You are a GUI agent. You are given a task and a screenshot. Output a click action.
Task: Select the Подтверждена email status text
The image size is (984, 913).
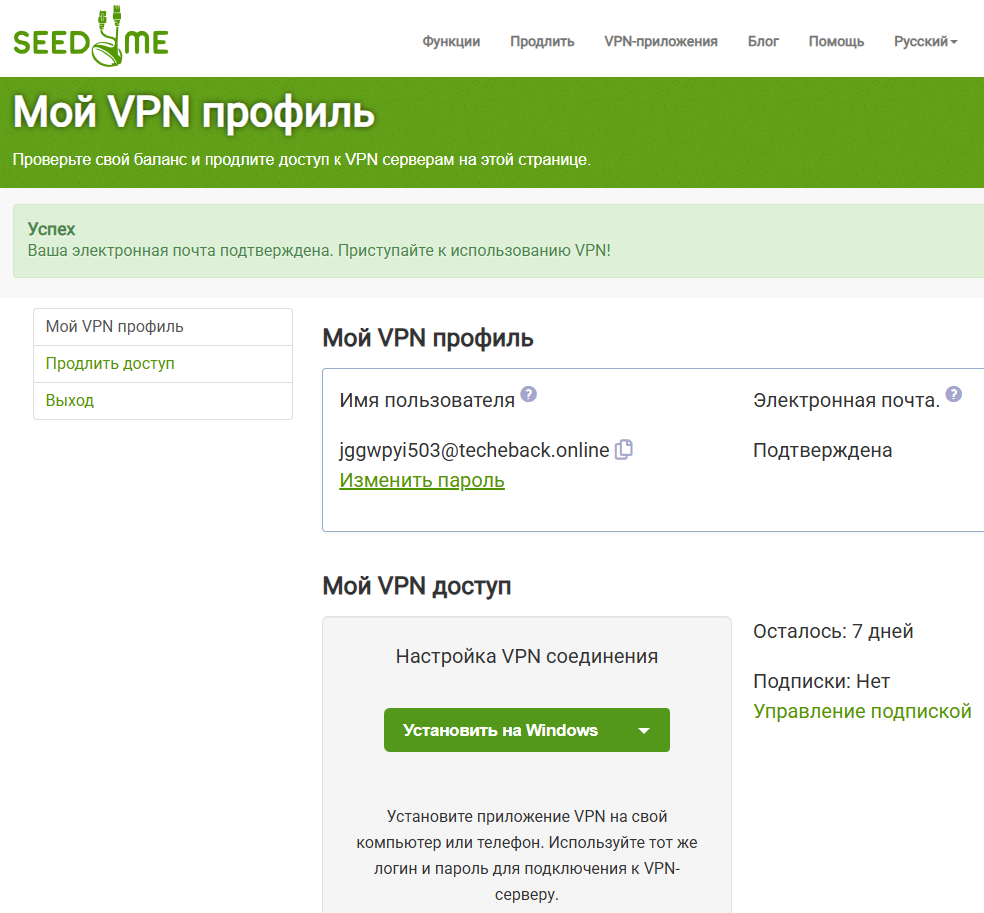pos(822,451)
